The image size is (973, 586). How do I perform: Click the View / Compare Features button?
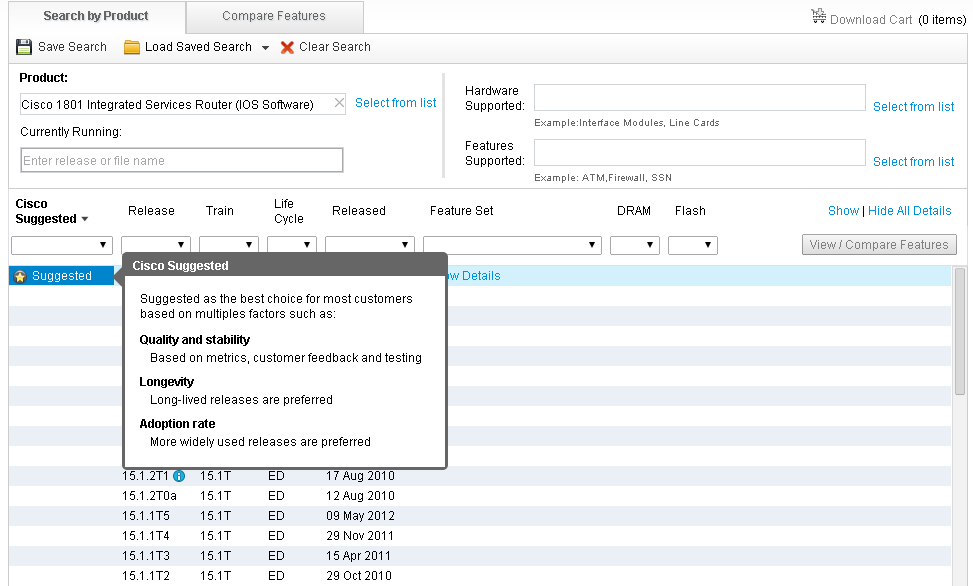point(879,245)
